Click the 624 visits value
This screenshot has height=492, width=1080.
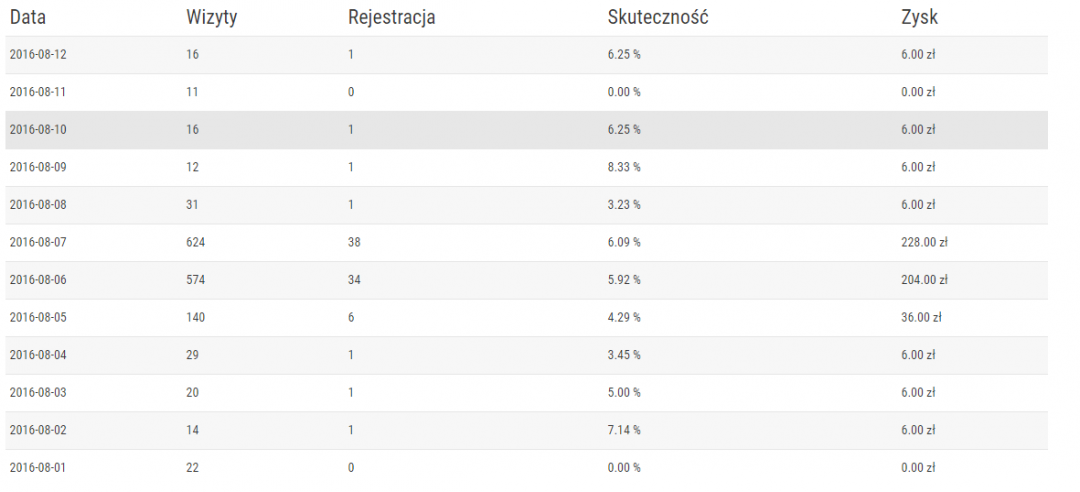click(196, 242)
